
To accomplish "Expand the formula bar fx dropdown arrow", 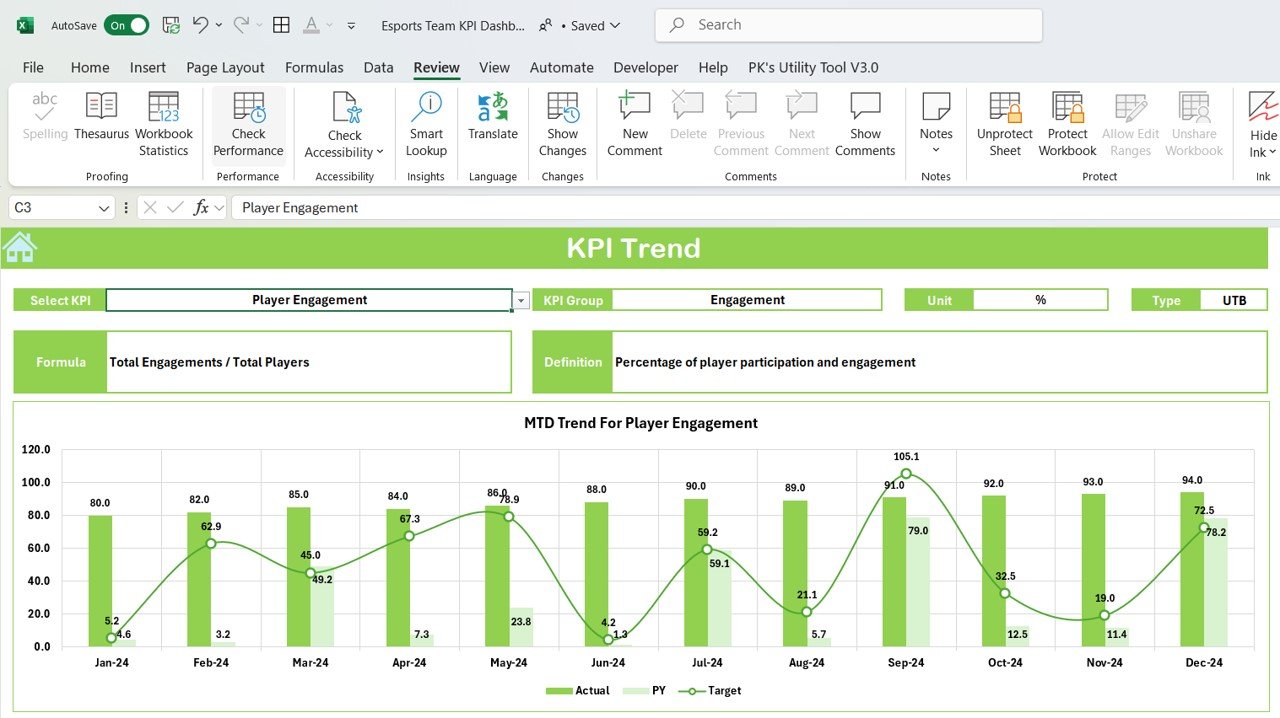I will (x=219, y=207).
